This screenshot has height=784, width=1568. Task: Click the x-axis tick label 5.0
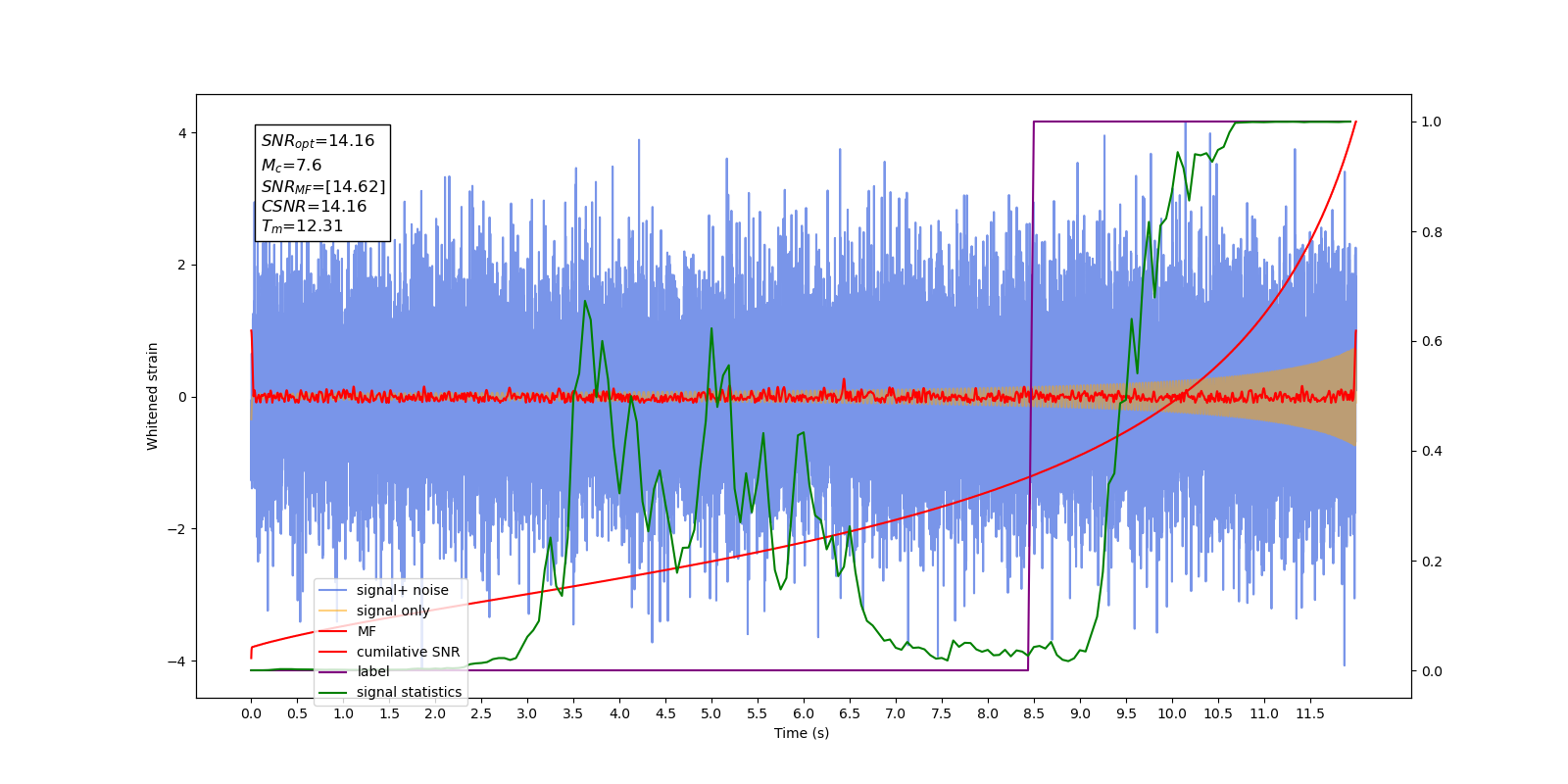click(711, 713)
